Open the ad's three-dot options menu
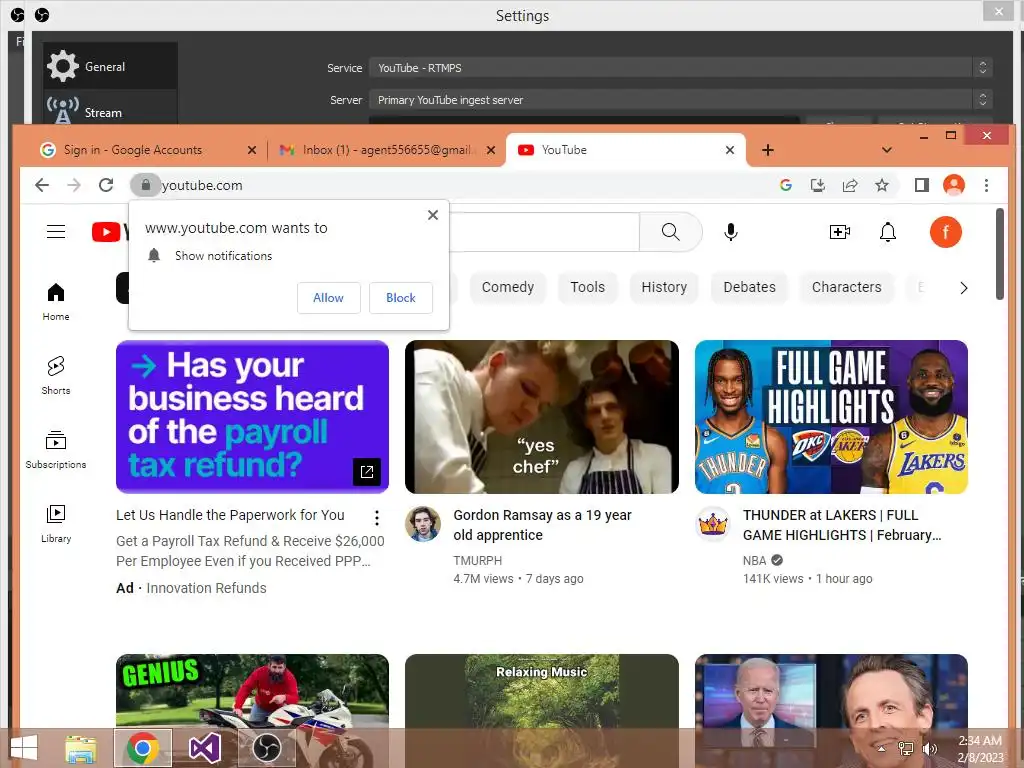The image size is (1024, 768). 377,518
